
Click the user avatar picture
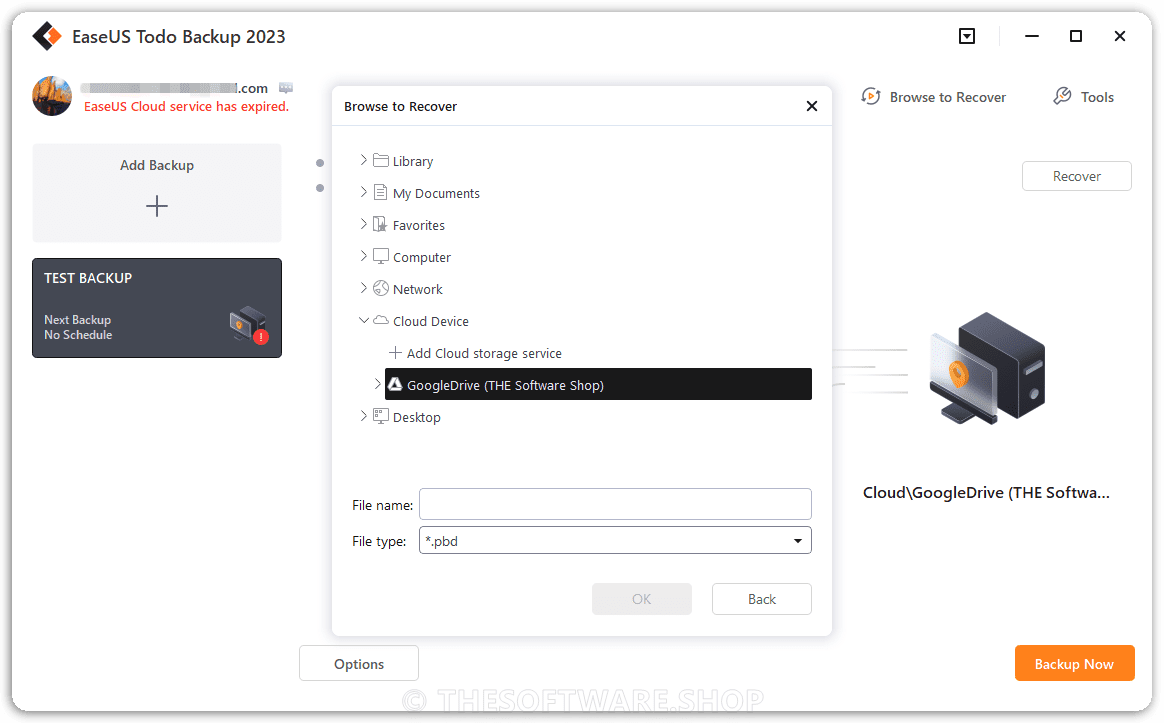[x=52, y=96]
